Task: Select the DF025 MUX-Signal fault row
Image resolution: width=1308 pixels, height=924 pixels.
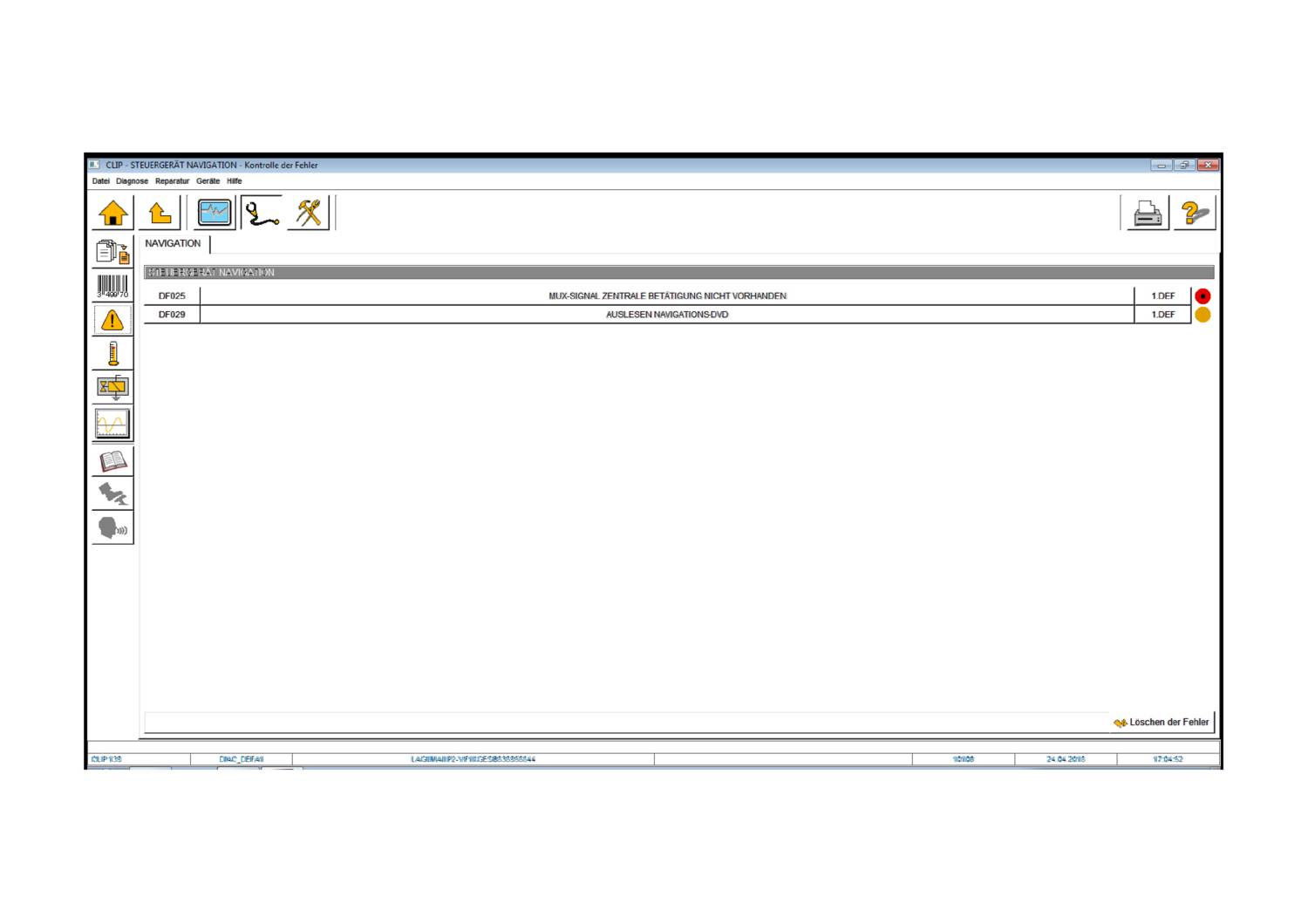Action: (667, 296)
